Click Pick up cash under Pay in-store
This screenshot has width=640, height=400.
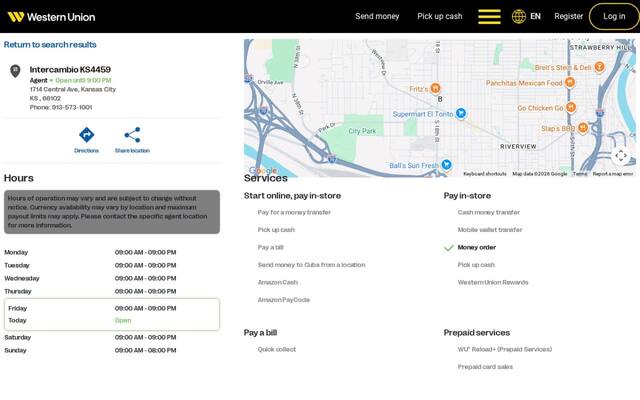click(476, 265)
